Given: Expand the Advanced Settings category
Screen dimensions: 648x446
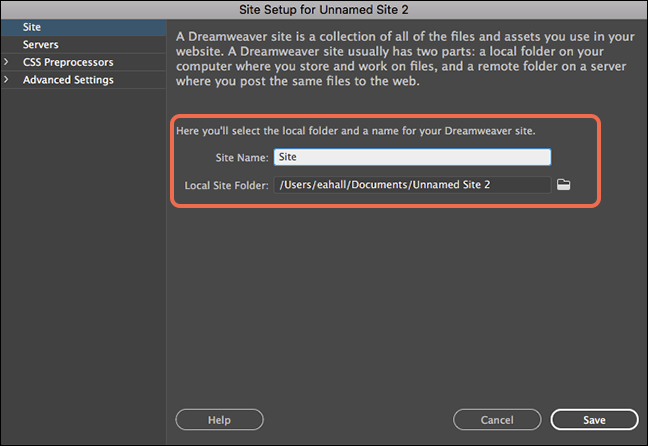Looking at the screenshot, I should (6, 79).
